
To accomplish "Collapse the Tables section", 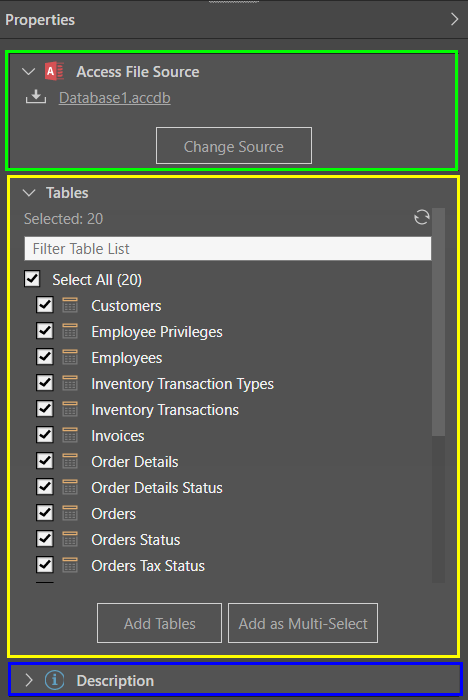I will tap(29, 193).
